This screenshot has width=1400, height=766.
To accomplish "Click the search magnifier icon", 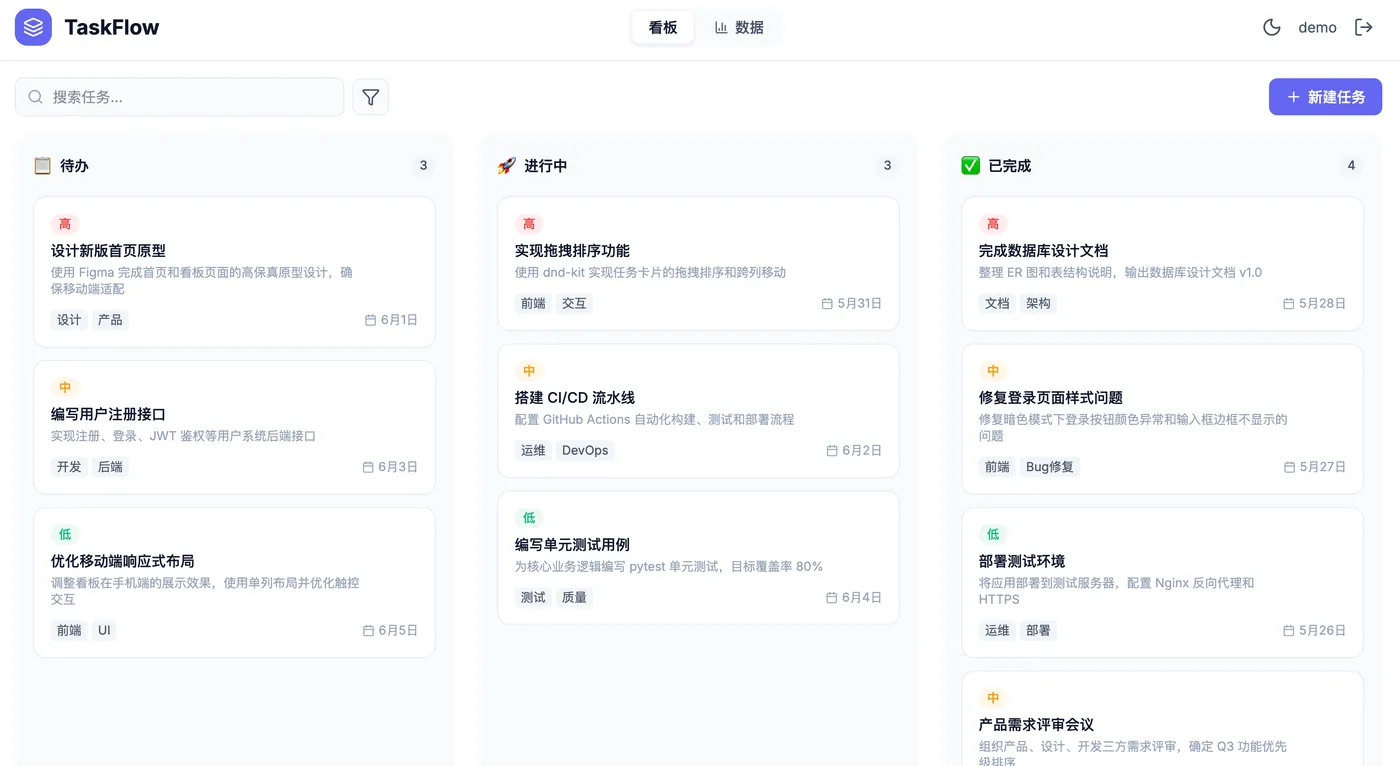I will click(35, 97).
